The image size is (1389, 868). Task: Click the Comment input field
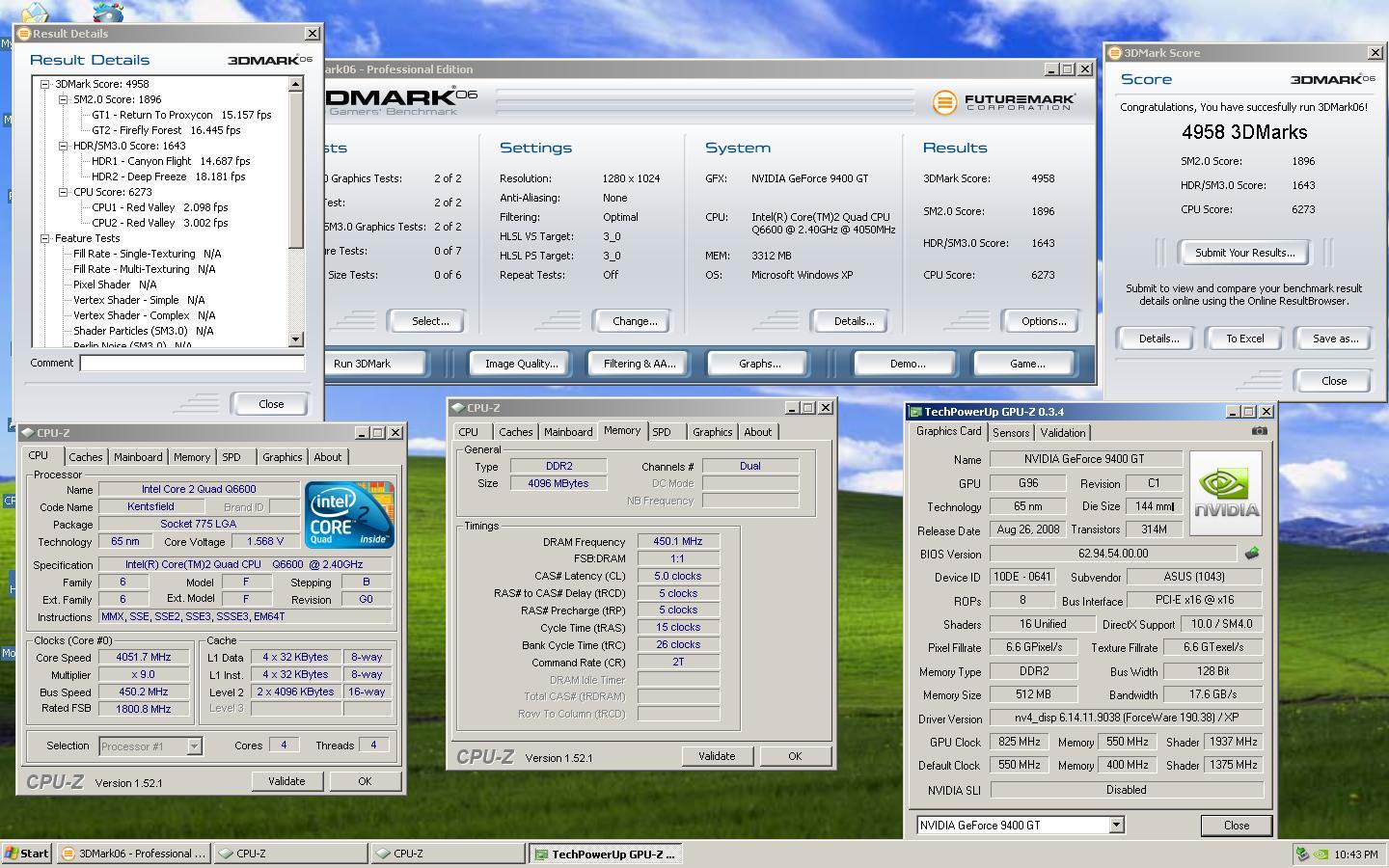coord(192,364)
